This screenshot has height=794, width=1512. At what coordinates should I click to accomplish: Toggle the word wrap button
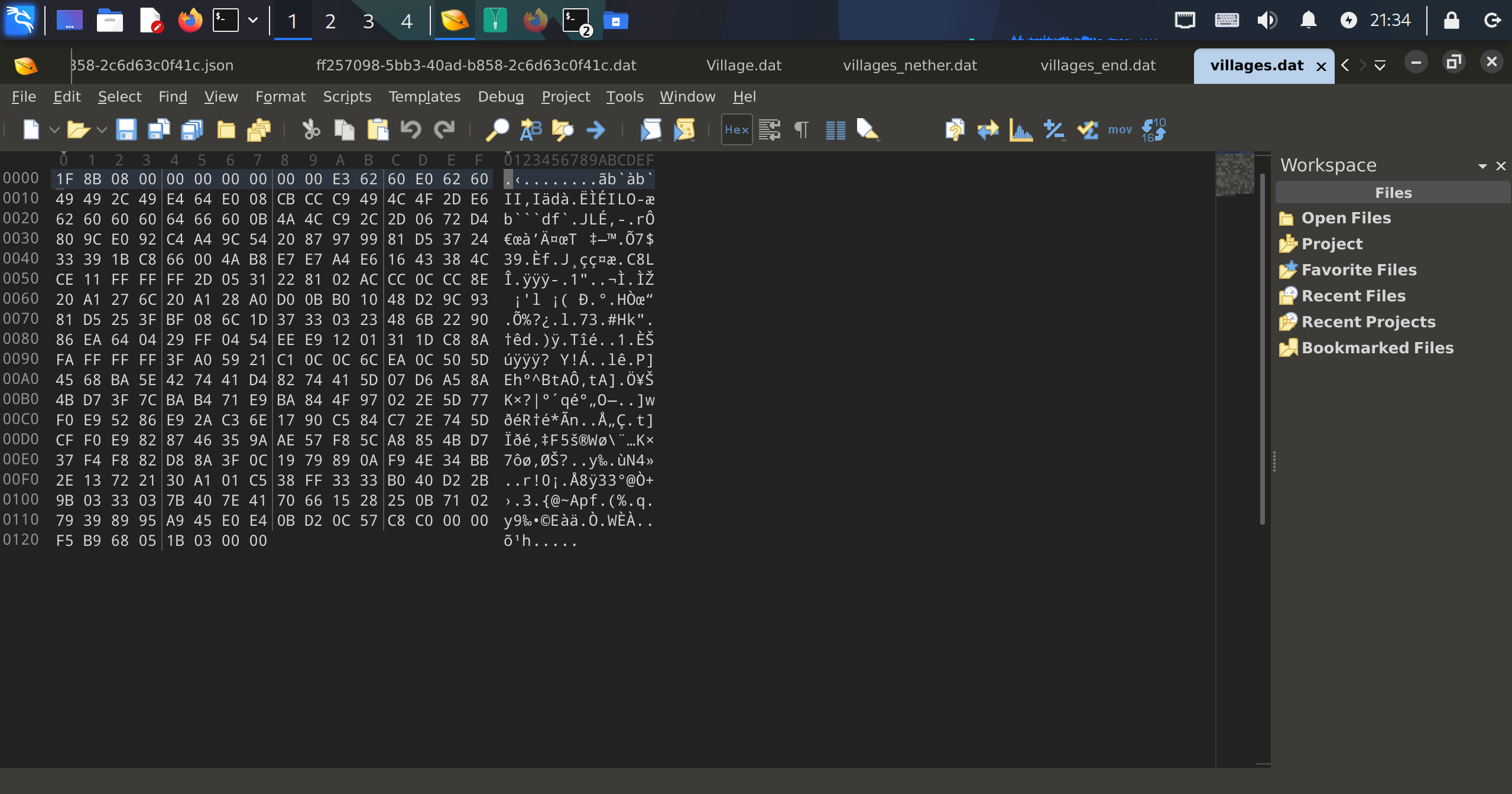(769, 129)
